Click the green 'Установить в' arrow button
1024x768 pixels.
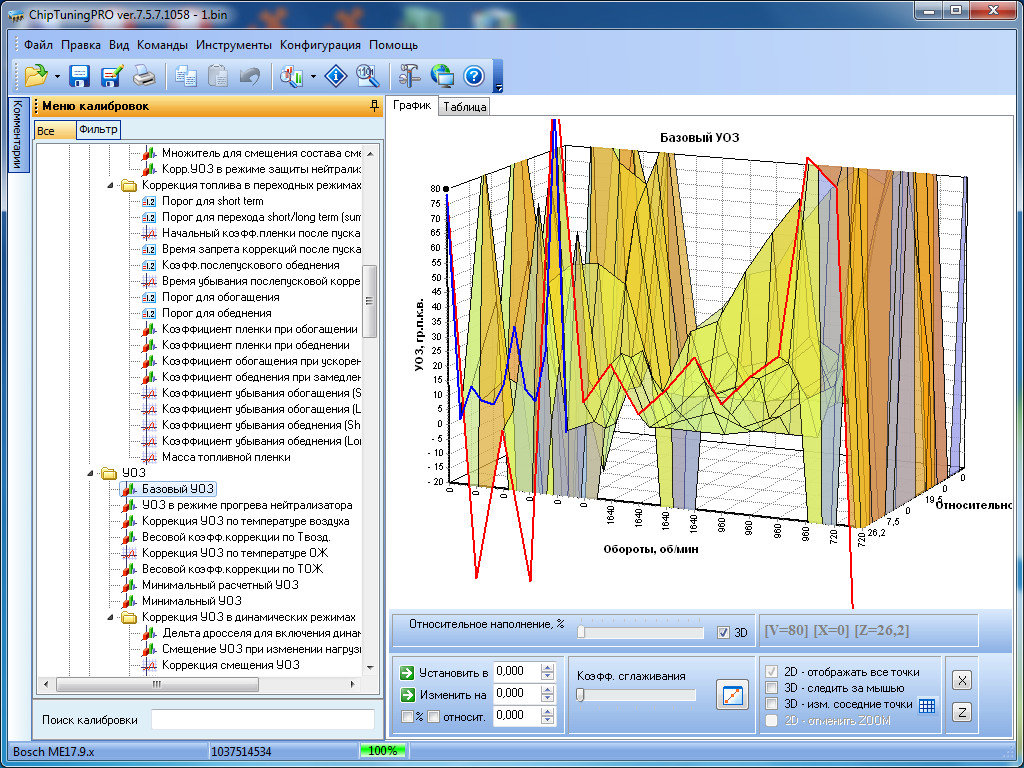tap(407, 672)
